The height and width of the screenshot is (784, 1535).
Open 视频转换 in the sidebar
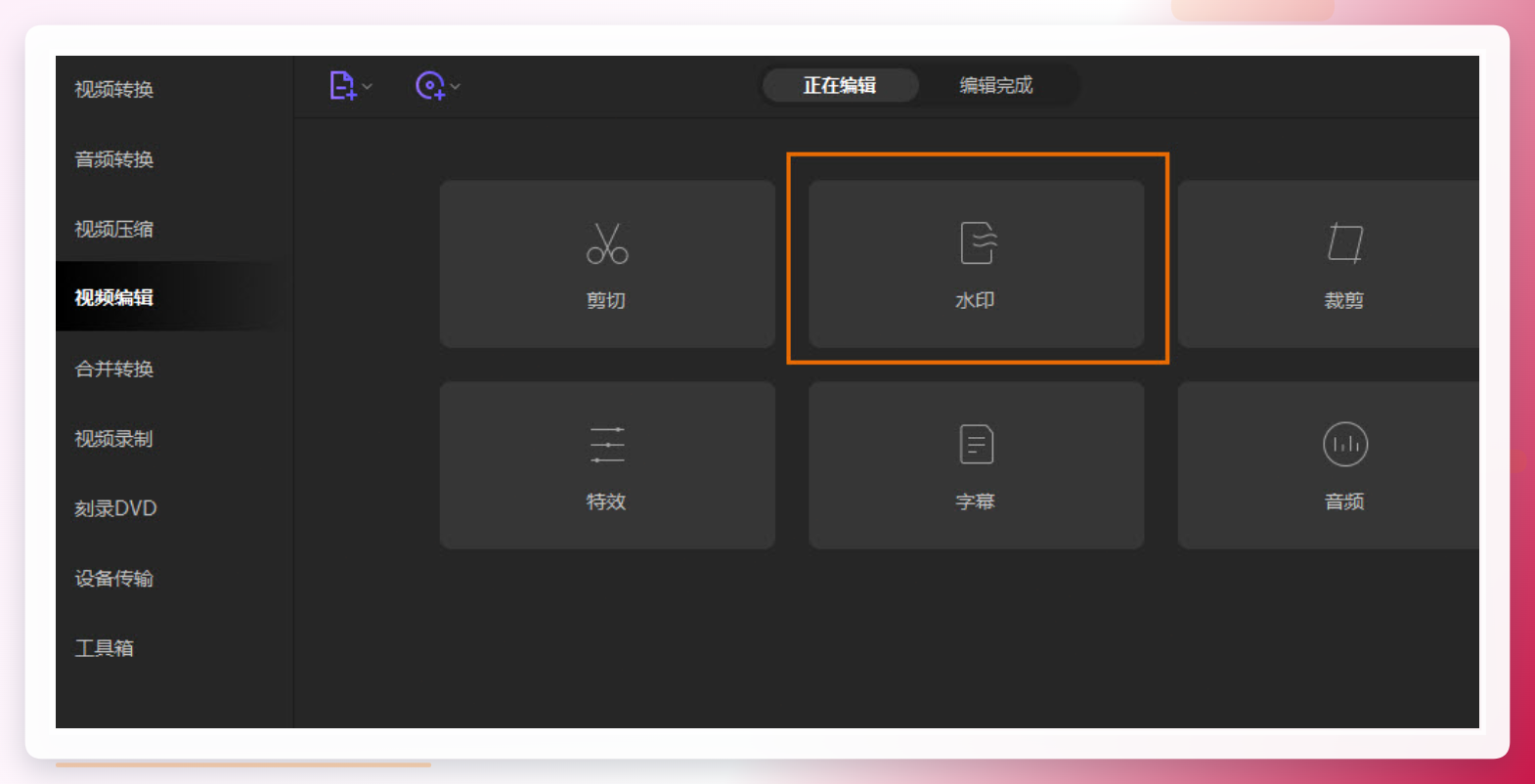(x=114, y=90)
